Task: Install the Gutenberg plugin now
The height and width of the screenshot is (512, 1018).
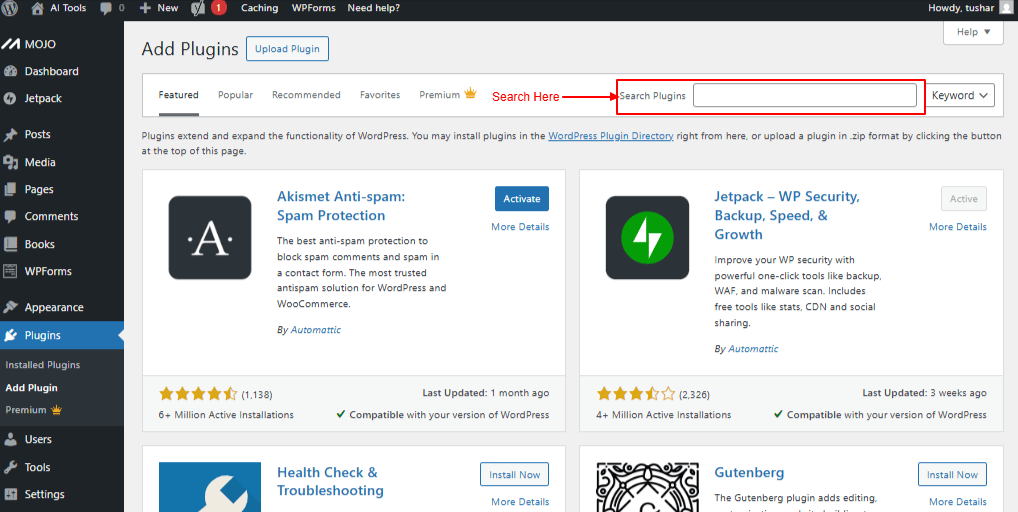Action: click(952, 475)
